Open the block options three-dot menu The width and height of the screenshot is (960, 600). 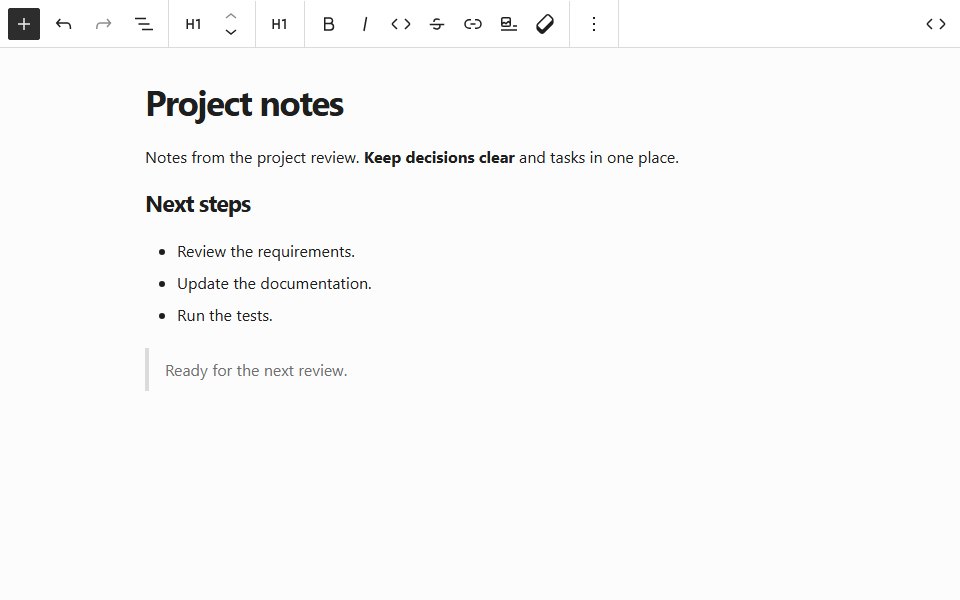click(594, 24)
